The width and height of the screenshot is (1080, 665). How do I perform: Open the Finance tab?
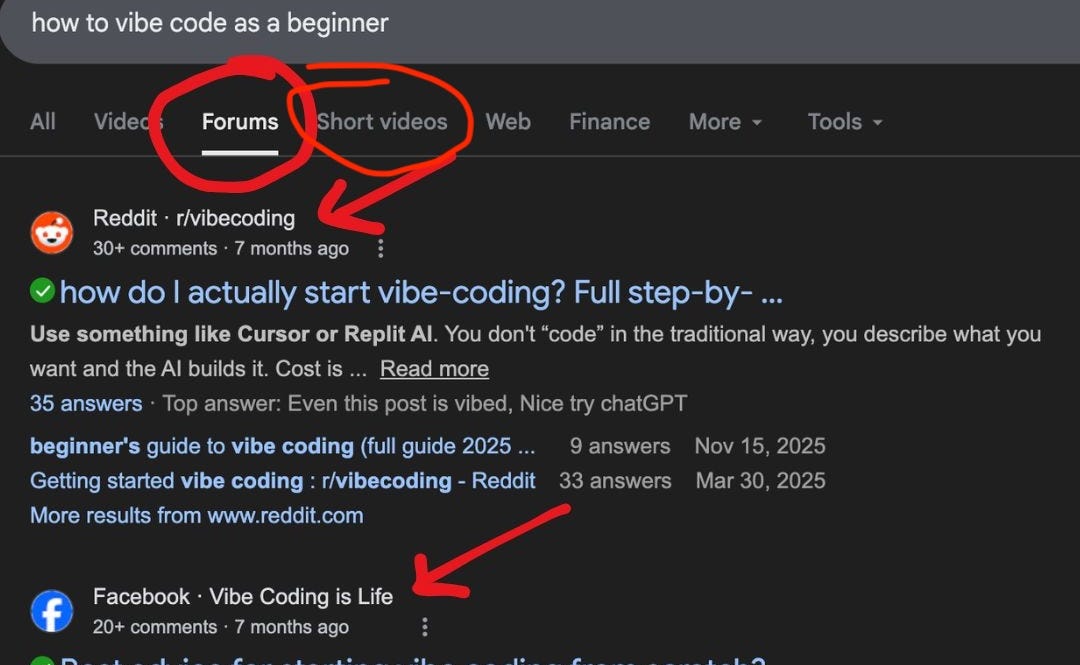pyautogui.click(x=609, y=122)
